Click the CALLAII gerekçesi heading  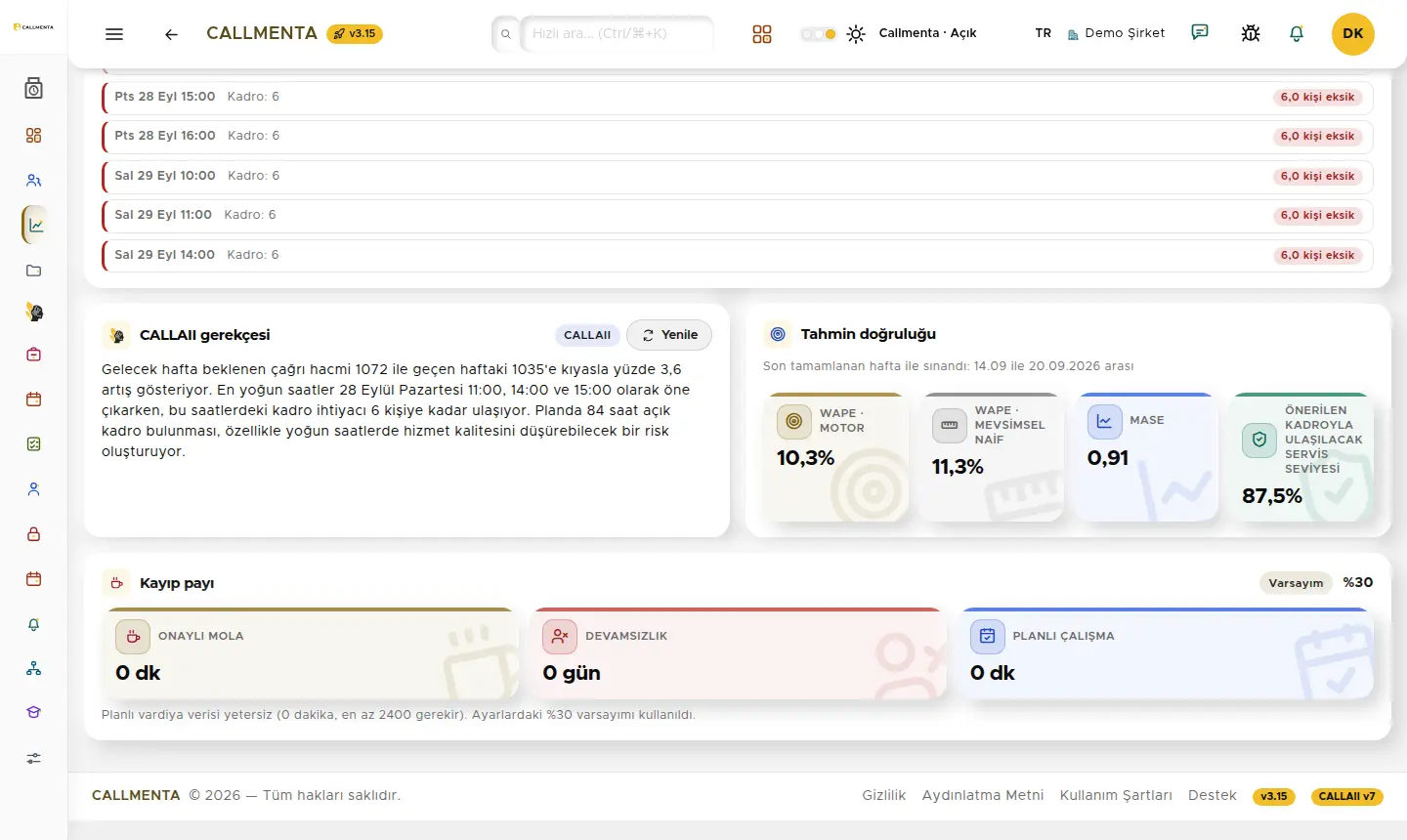point(204,335)
